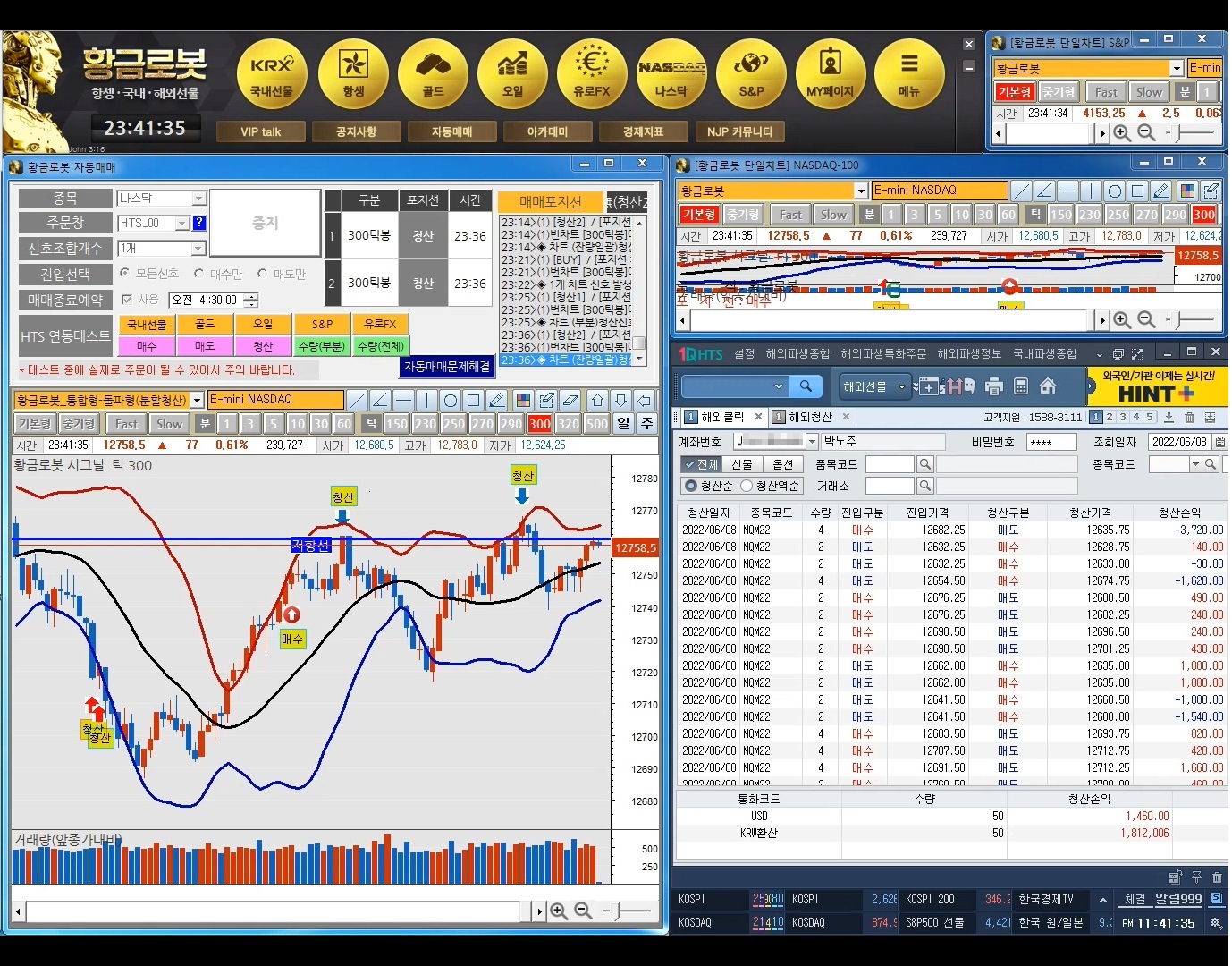This screenshot has width=1232, height=966.
Task: Open the MY페이지 gold button
Action: coord(831,74)
